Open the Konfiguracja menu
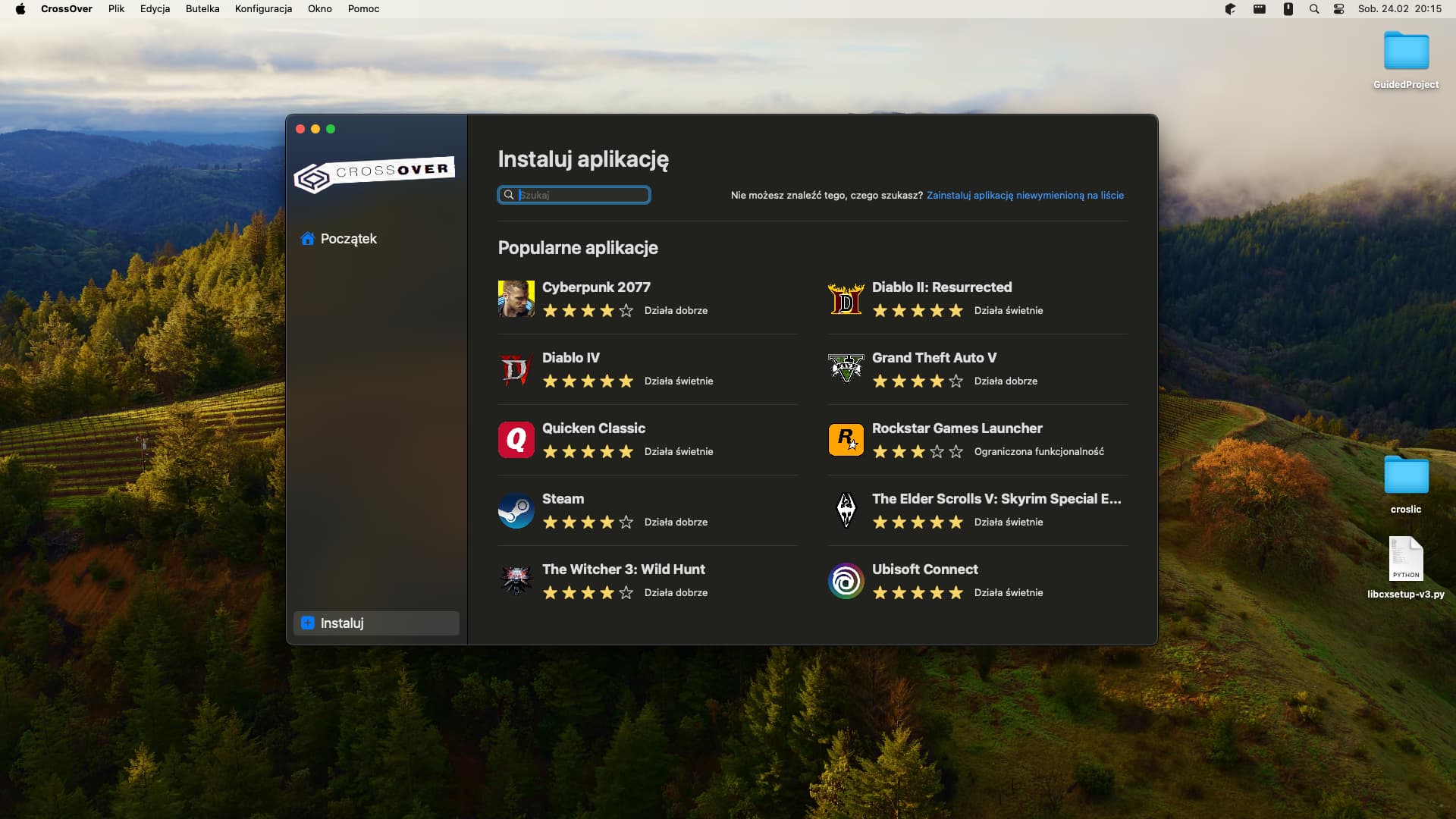Image resolution: width=1456 pixels, height=819 pixels. (x=263, y=9)
